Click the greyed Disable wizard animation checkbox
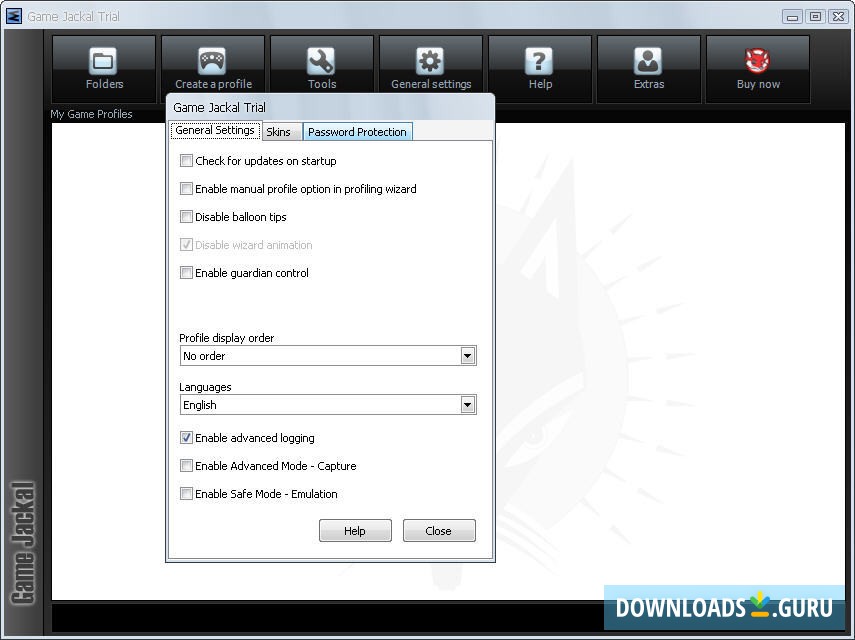Viewport: 855px width, 640px height. pos(186,245)
